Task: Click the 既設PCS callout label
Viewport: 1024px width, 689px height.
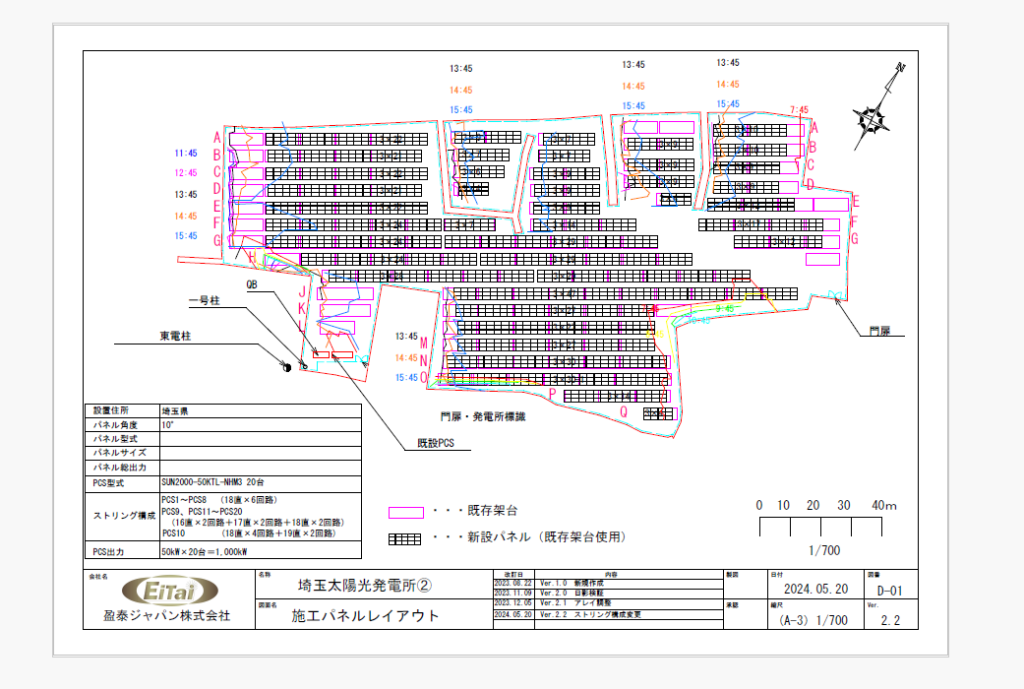Action: [436, 443]
